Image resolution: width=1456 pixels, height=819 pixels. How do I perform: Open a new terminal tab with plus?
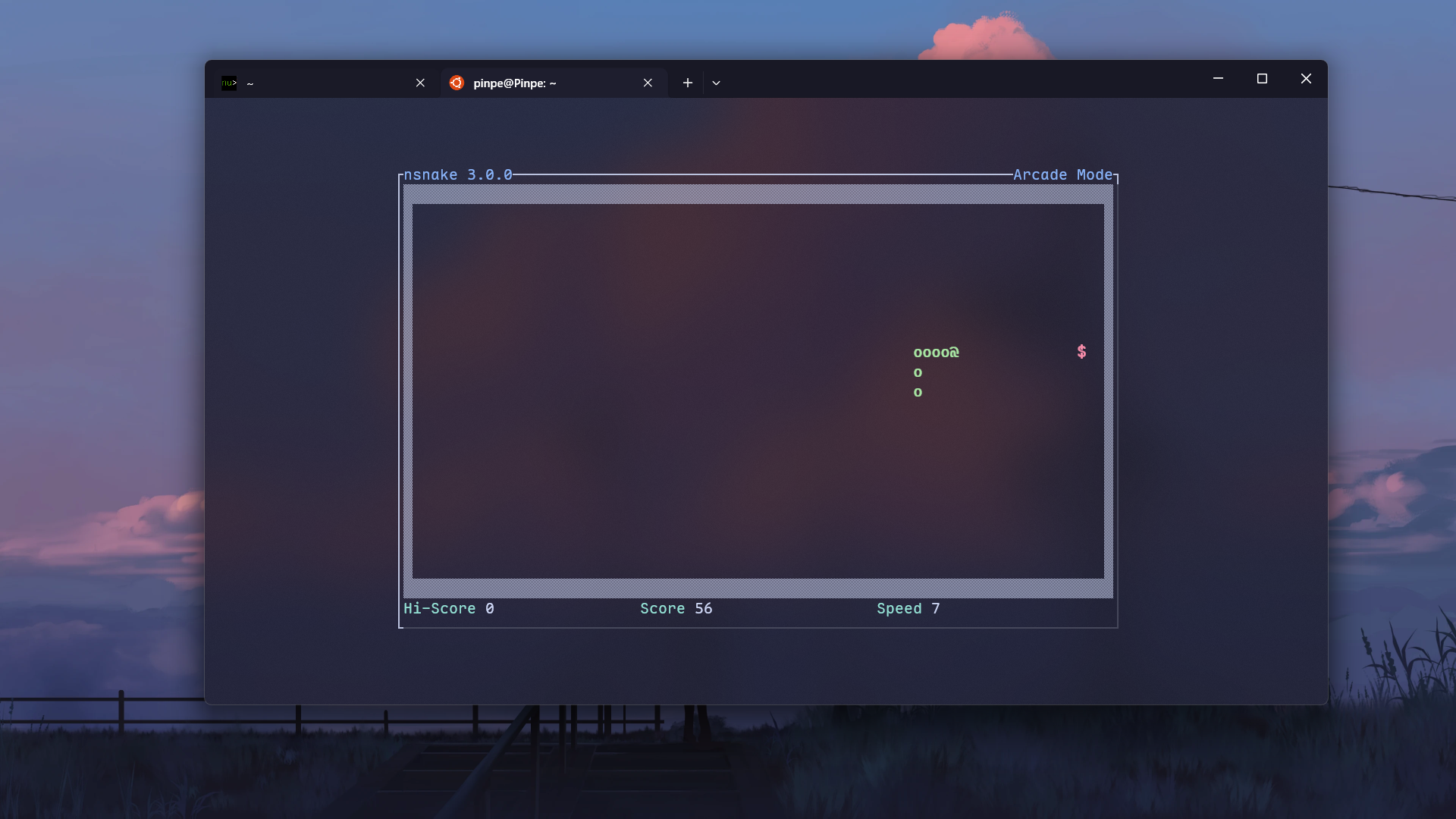[x=687, y=83]
